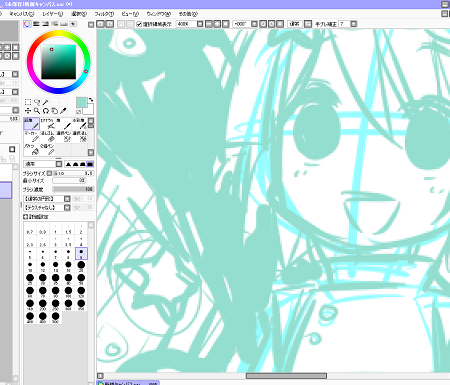This screenshot has height=385, width=450.
Task: Swap foreground and background colors
Action: tap(91, 100)
